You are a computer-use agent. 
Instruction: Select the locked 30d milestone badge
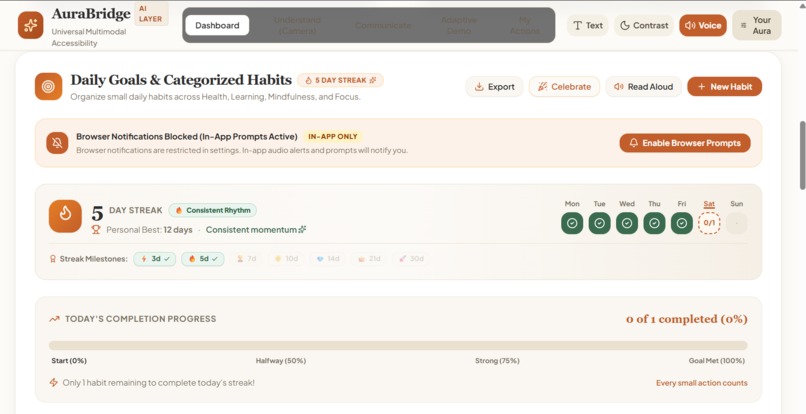411,259
